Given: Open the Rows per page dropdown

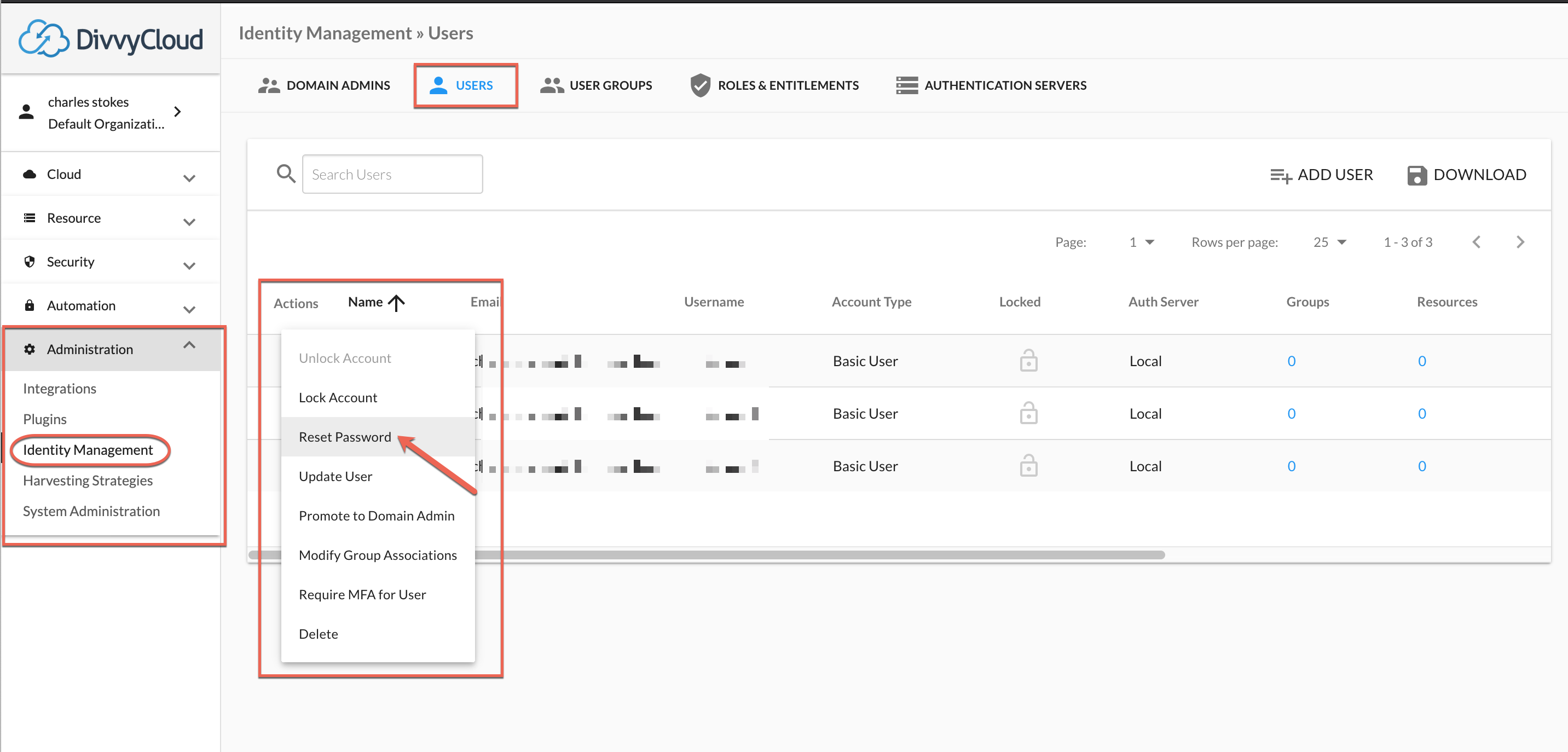Looking at the screenshot, I should 1329,242.
